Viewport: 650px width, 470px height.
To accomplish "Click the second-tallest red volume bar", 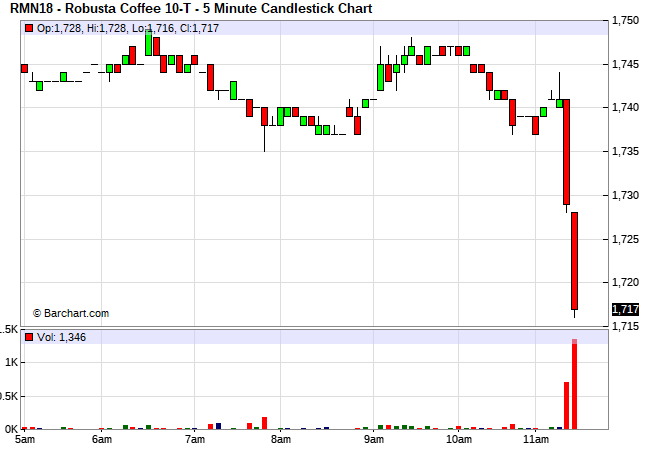I will [566, 406].
